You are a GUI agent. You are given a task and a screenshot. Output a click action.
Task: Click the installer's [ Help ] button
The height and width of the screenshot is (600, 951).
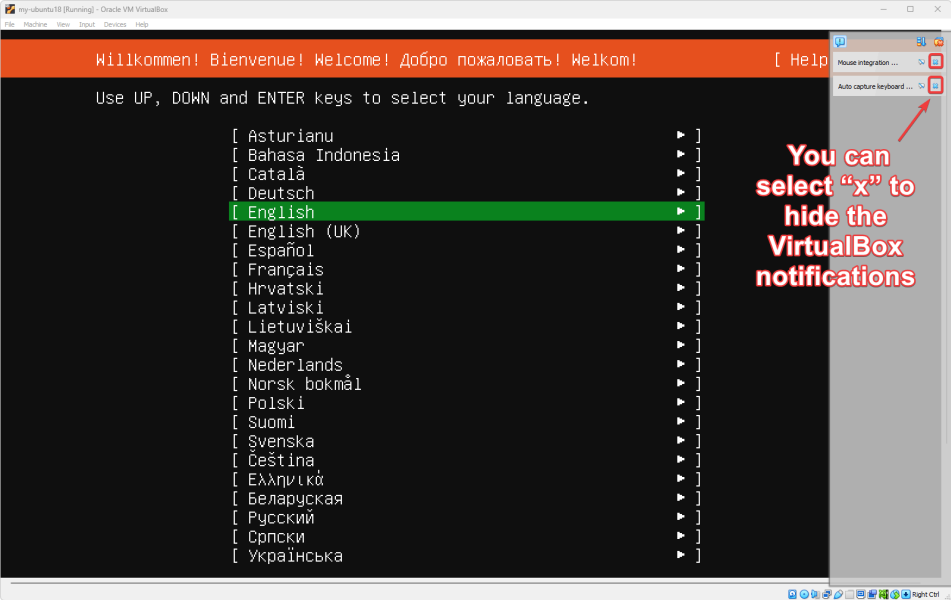802,59
